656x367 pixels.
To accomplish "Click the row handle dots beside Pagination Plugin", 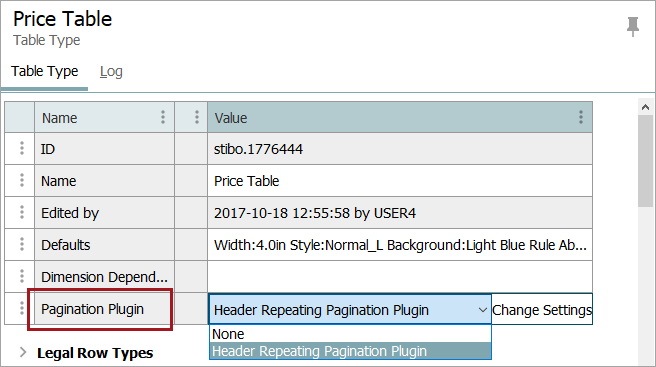I will pos(22,308).
